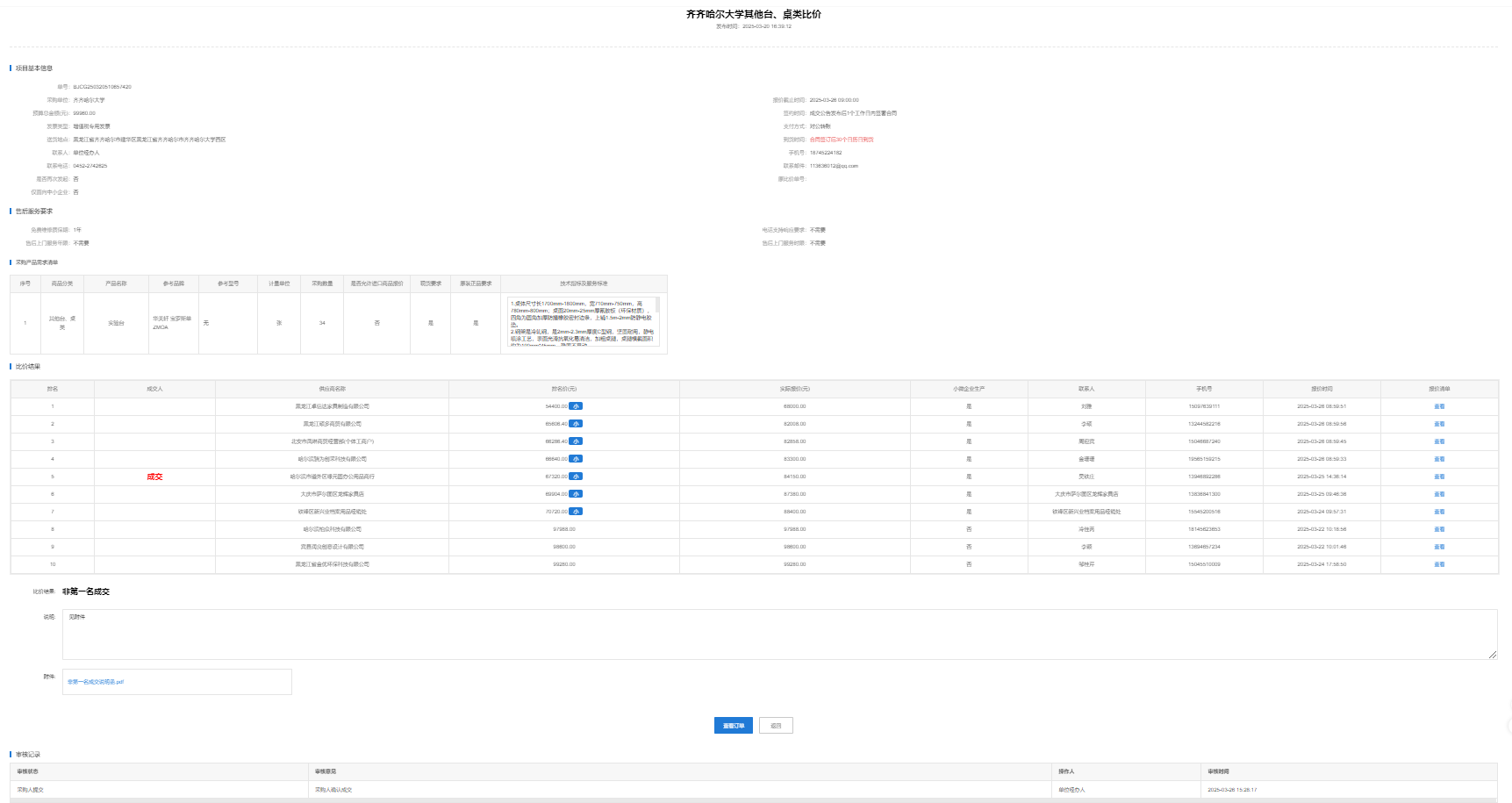Open 查看 quote list for rank 5 supplier
1512x803 pixels.
(x=1438, y=477)
